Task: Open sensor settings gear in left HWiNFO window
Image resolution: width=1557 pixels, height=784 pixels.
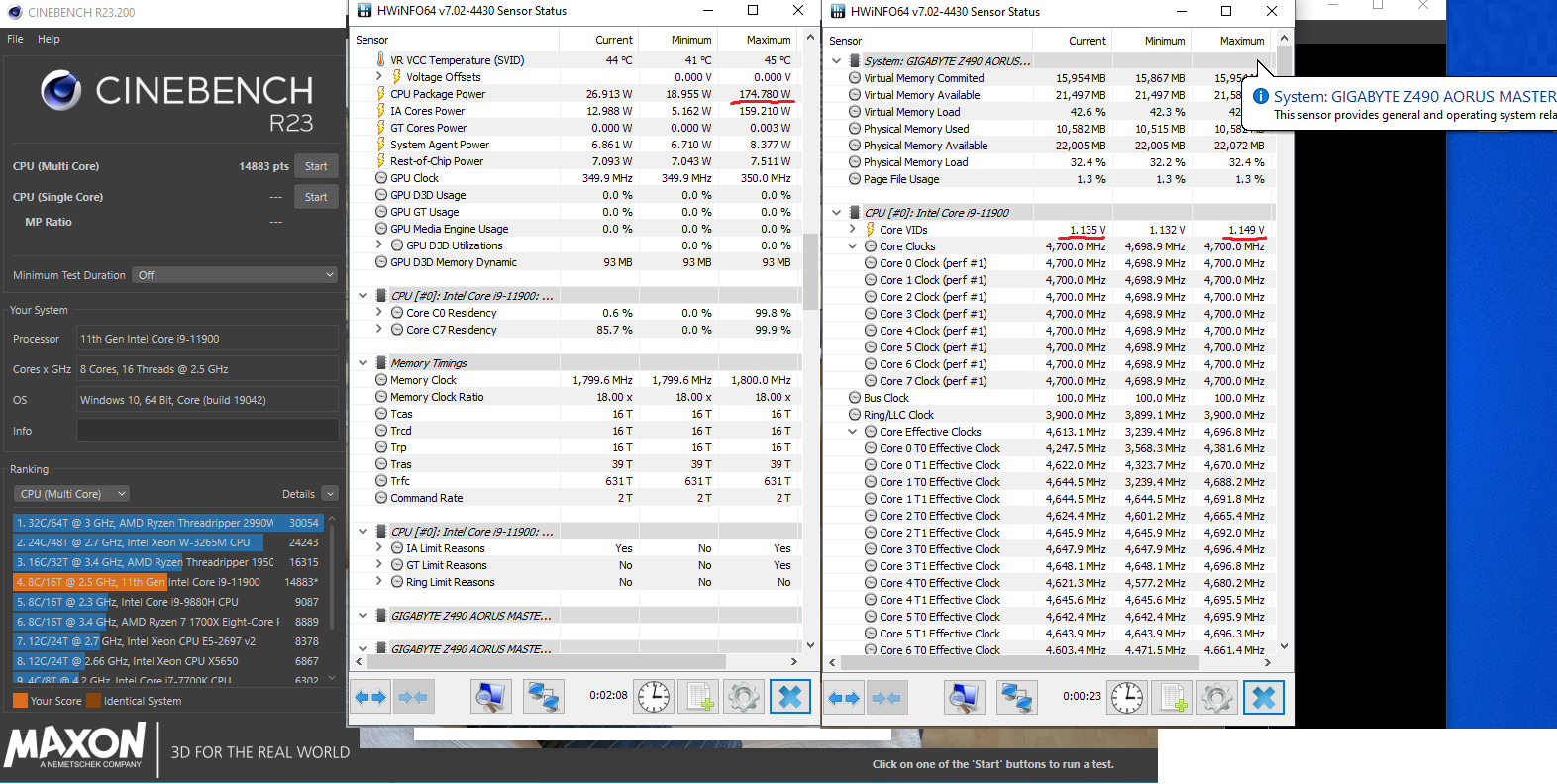Action: click(x=744, y=697)
